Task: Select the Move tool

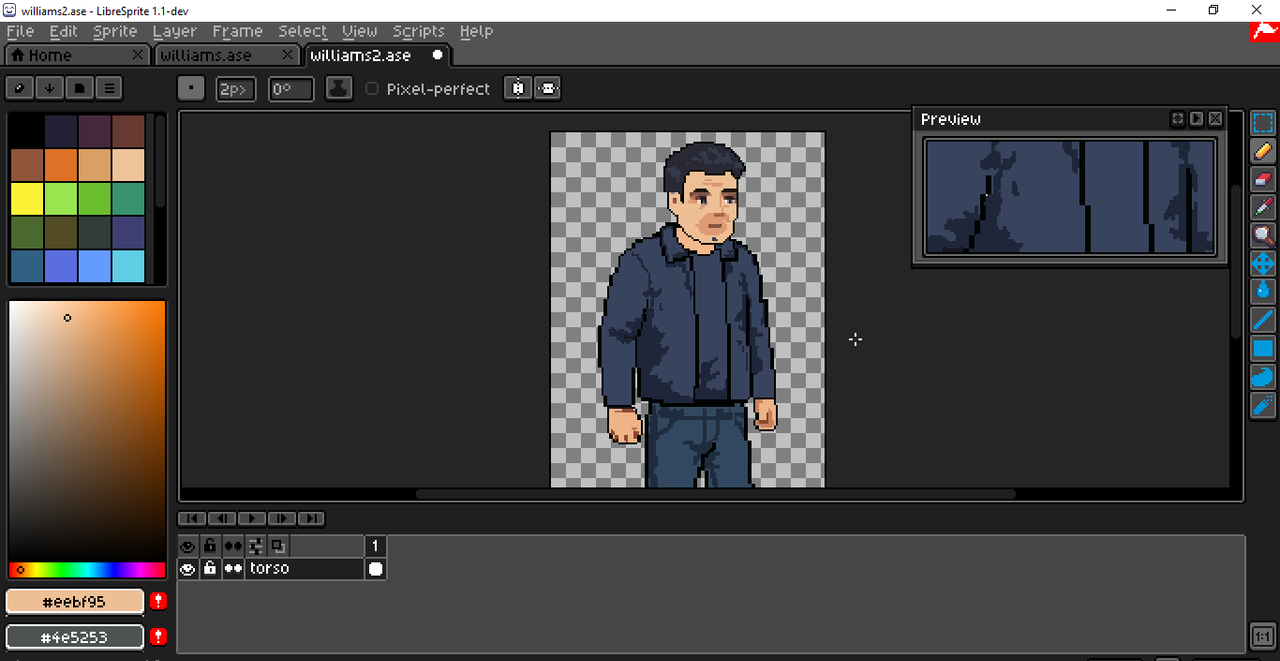Action: click(x=1263, y=264)
